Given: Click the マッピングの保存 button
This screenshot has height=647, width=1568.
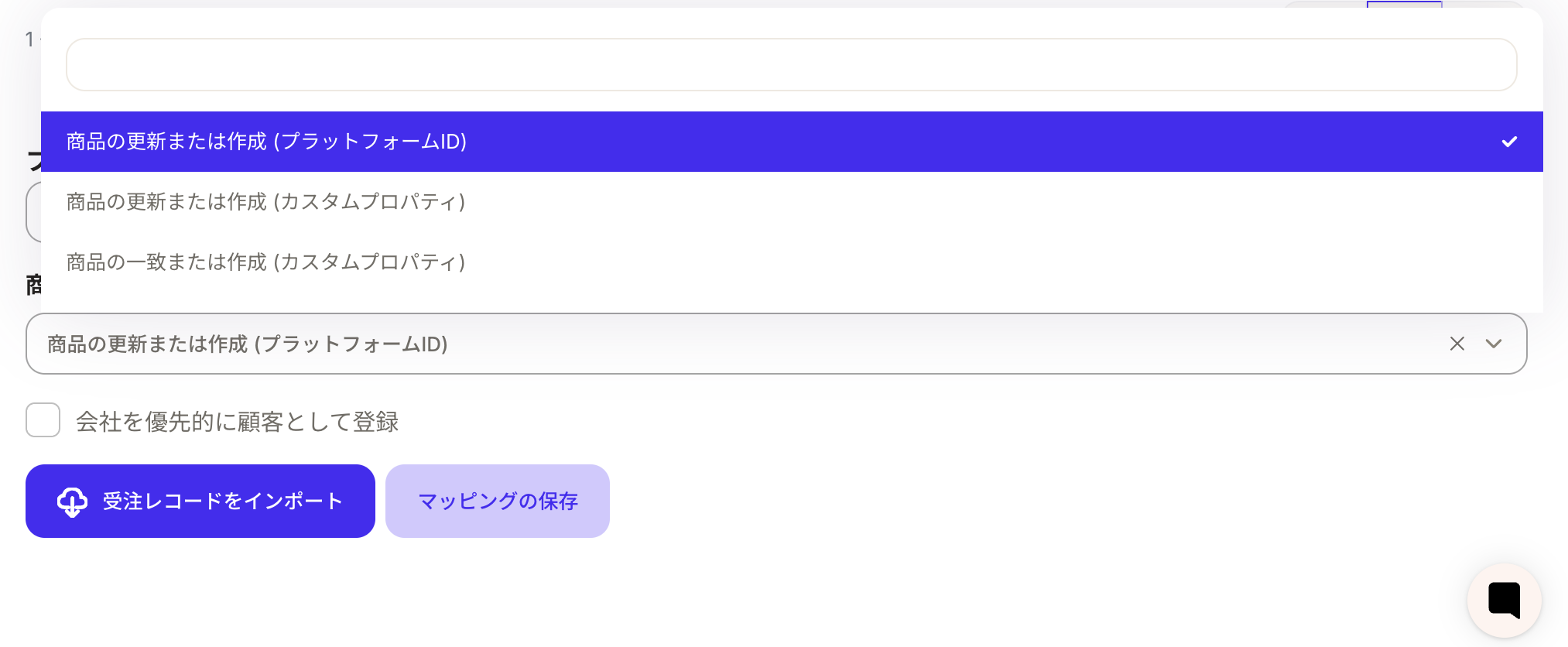Looking at the screenshot, I should tap(498, 502).
